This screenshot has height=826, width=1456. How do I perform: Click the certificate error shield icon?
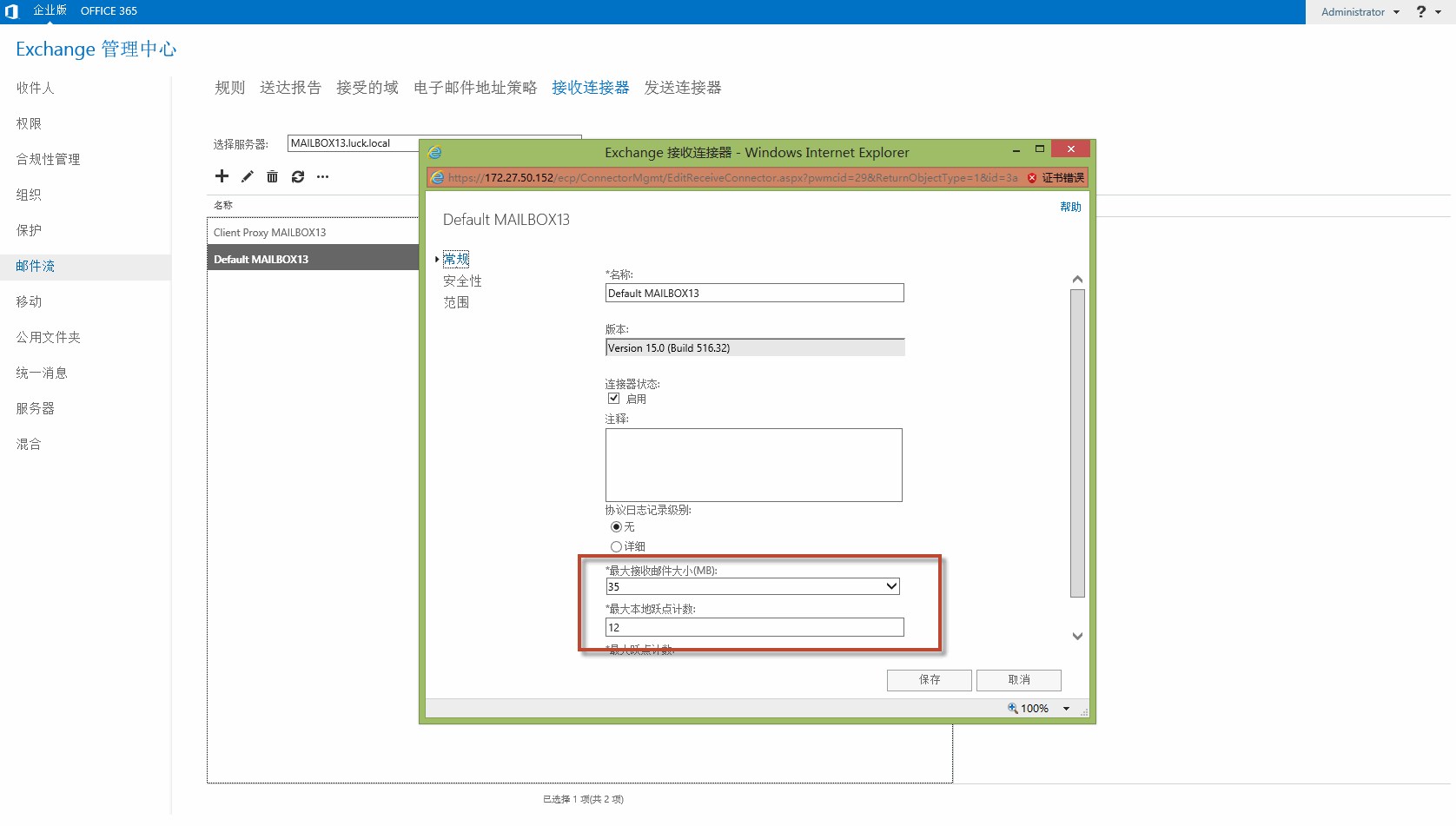click(1032, 178)
